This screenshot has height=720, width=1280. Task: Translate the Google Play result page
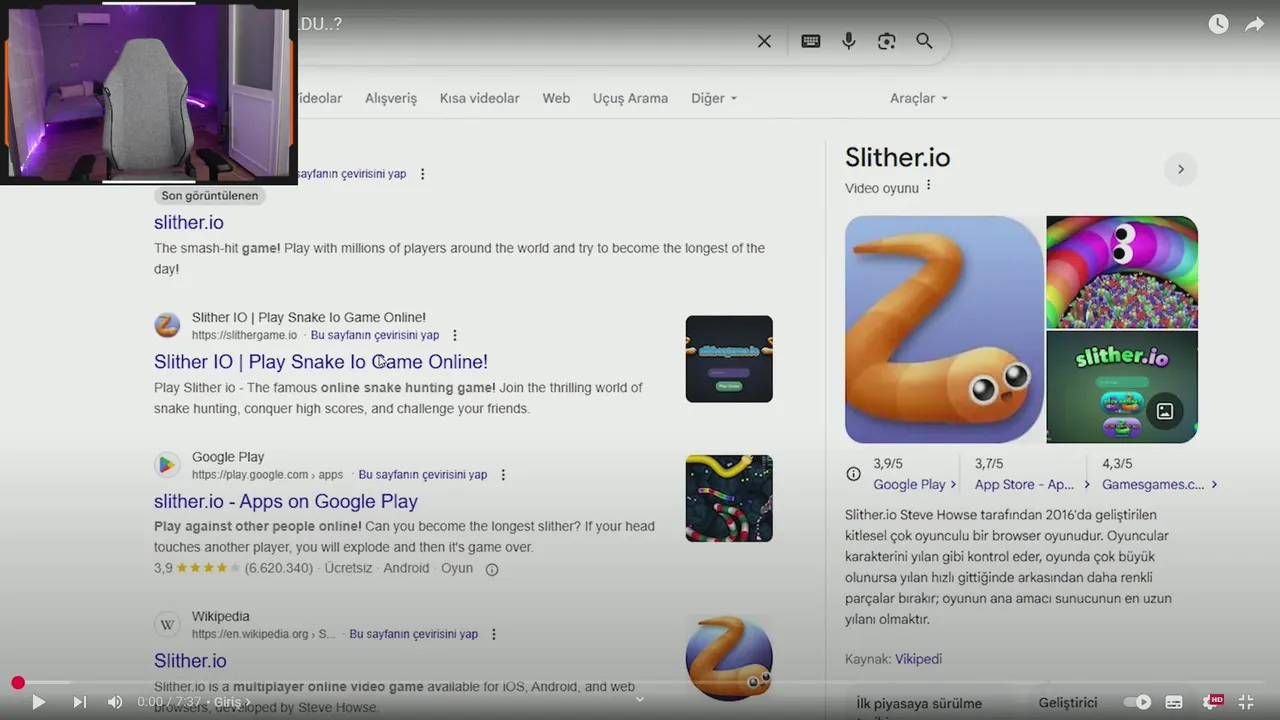(x=423, y=475)
